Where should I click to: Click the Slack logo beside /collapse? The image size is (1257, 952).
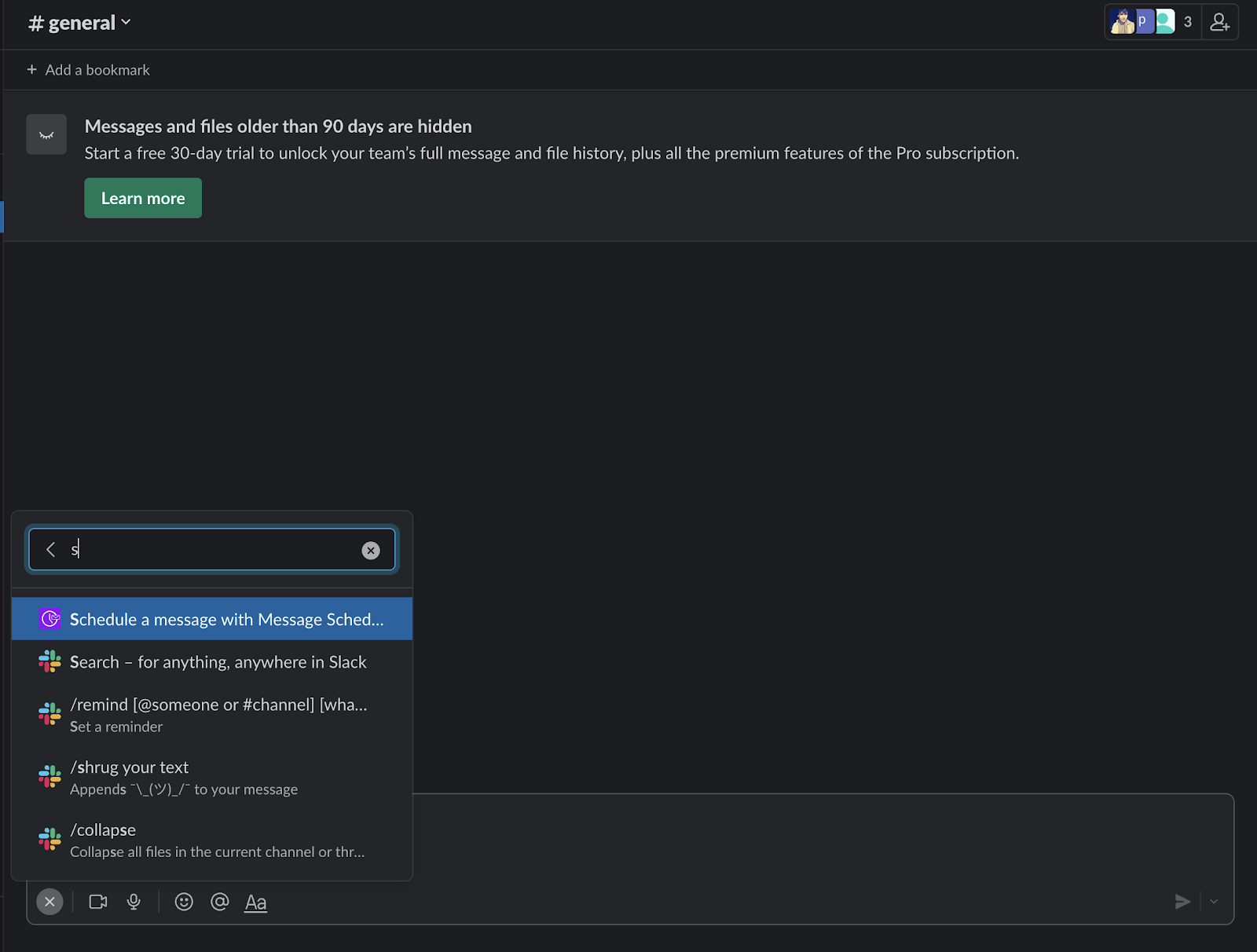tap(50, 840)
